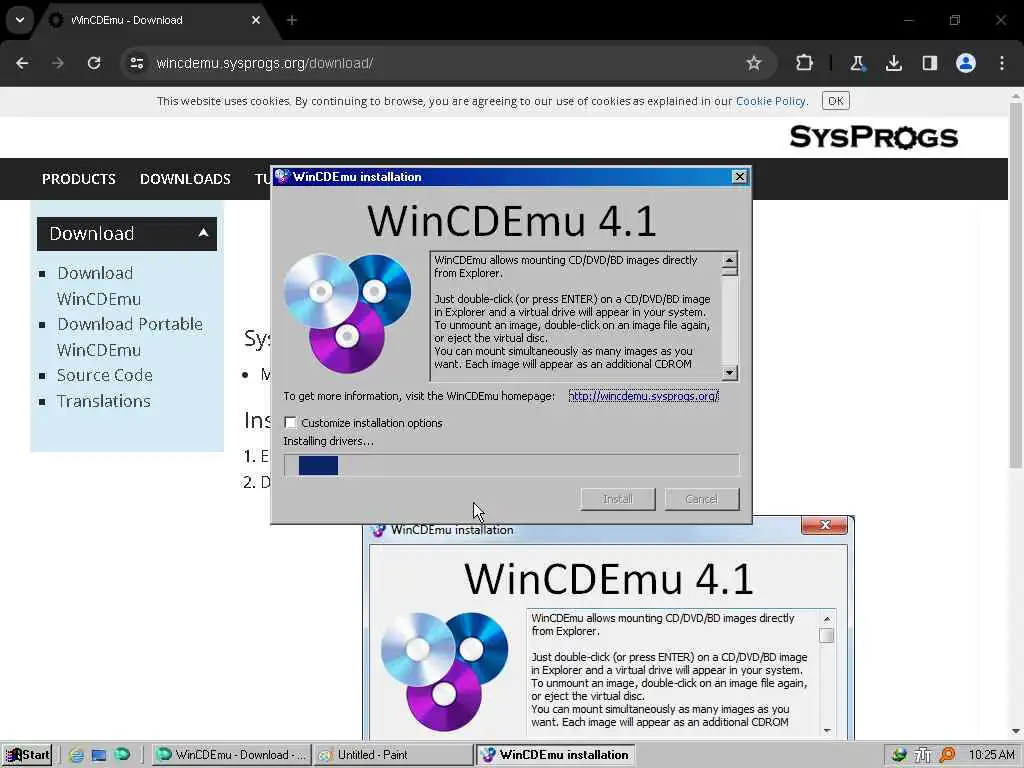Open the Download Portable WinCDEmu link
The height and width of the screenshot is (768, 1024).
coord(129,337)
